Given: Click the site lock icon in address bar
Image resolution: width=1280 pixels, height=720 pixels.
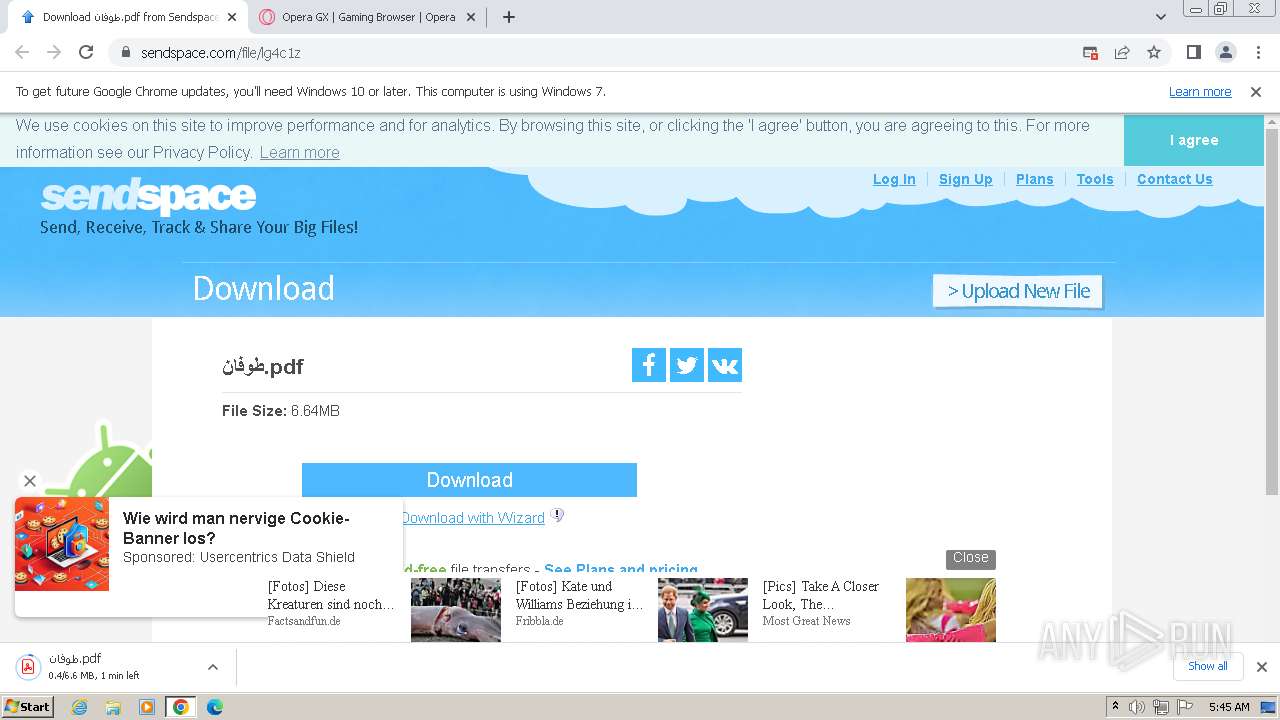Looking at the screenshot, I should tap(126, 52).
